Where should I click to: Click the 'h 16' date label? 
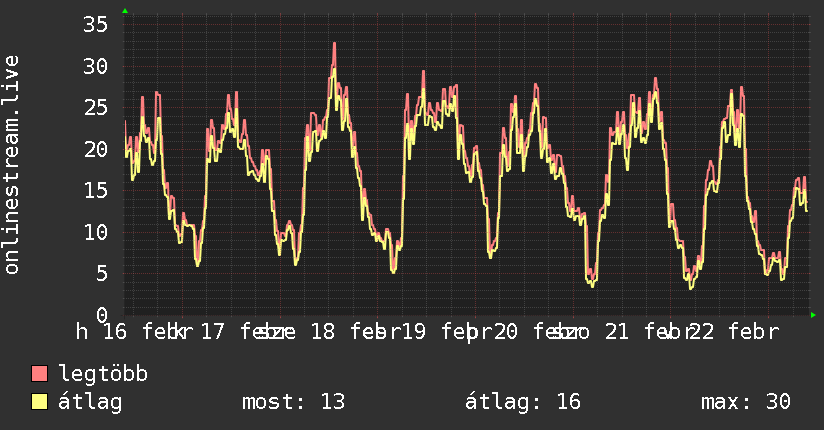pyautogui.click(x=101, y=332)
